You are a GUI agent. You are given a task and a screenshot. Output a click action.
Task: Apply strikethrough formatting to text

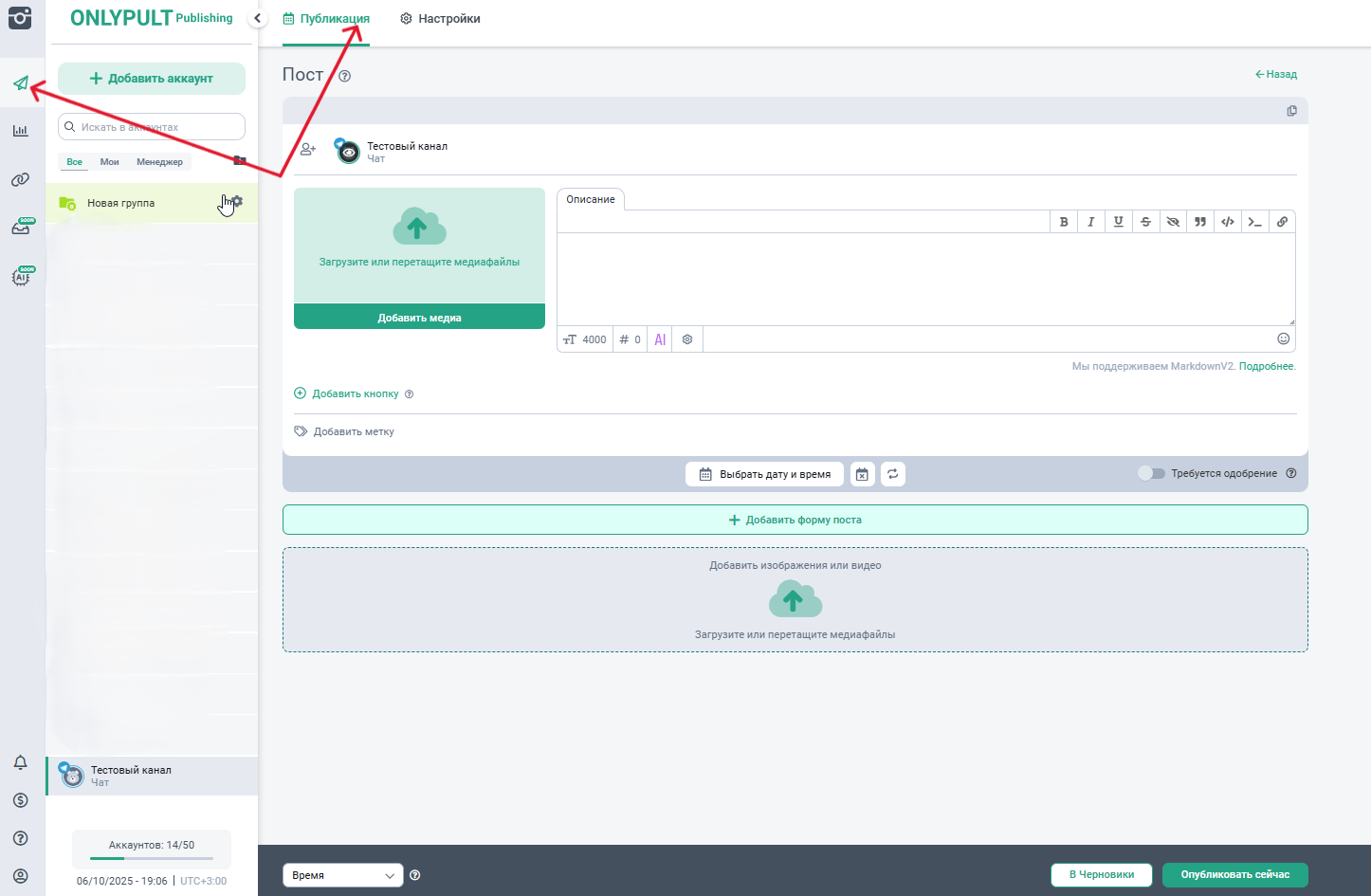coord(1145,222)
